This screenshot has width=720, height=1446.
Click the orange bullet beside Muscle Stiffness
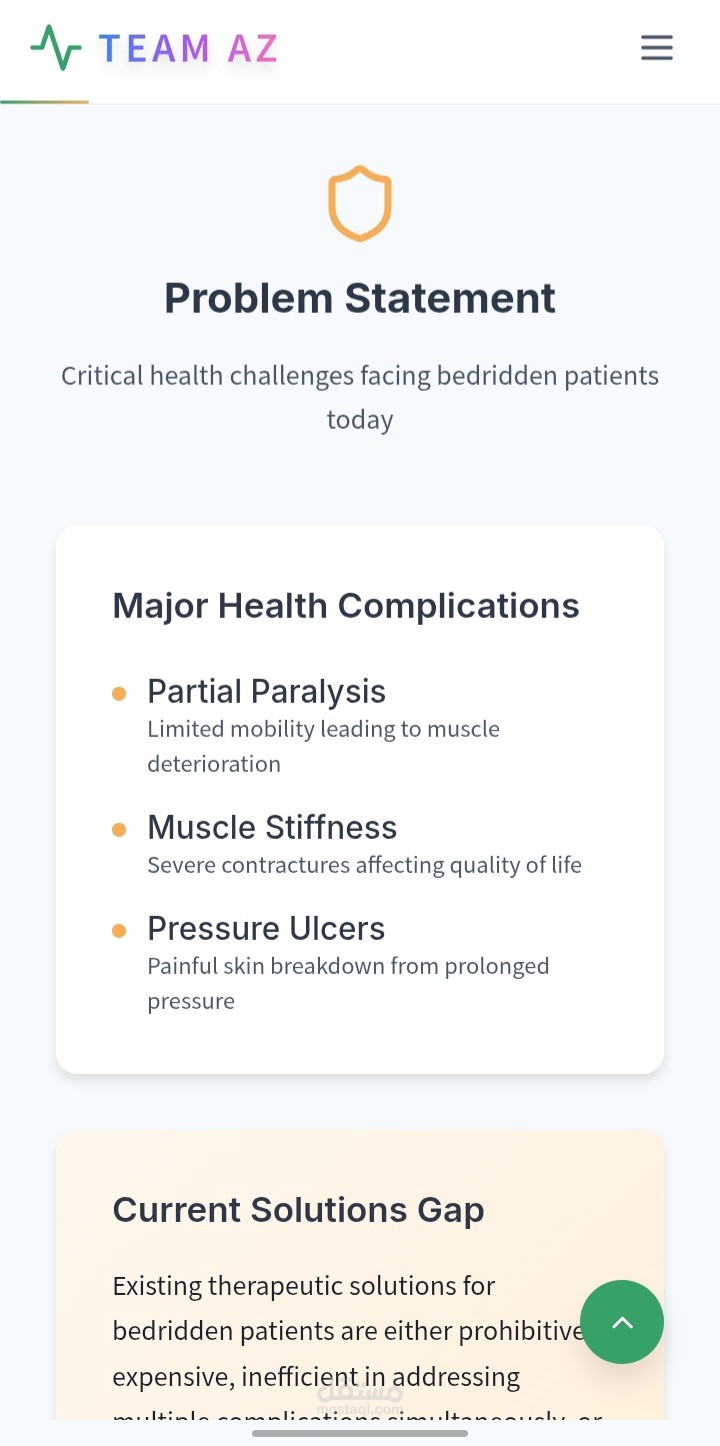click(x=119, y=829)
